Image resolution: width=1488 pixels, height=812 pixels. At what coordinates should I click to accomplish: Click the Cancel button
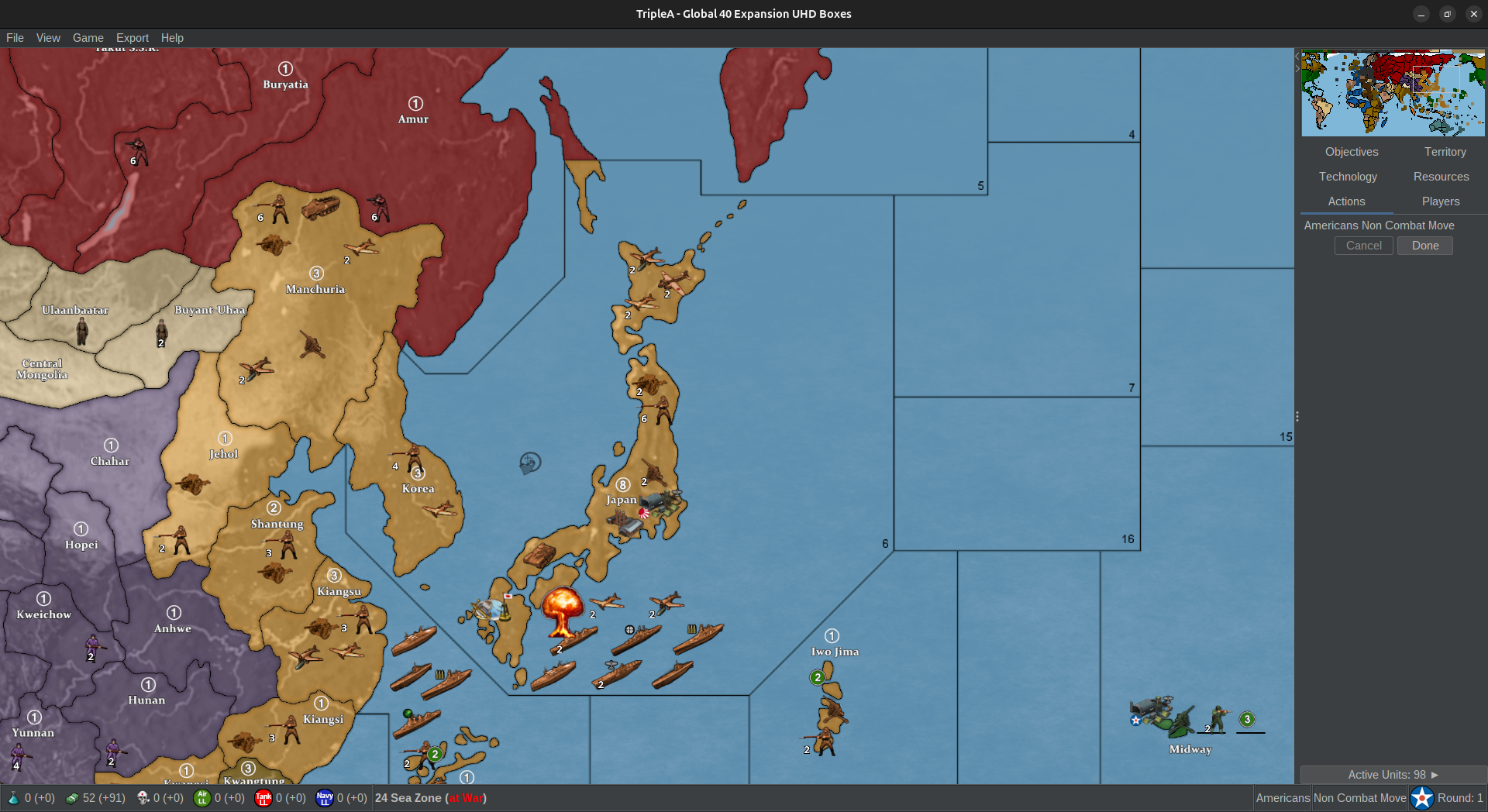[x=1363, y=246]
